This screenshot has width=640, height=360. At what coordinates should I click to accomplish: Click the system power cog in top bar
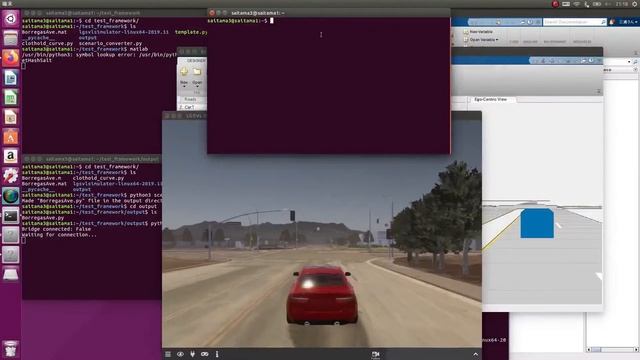[x=635, y=4]
